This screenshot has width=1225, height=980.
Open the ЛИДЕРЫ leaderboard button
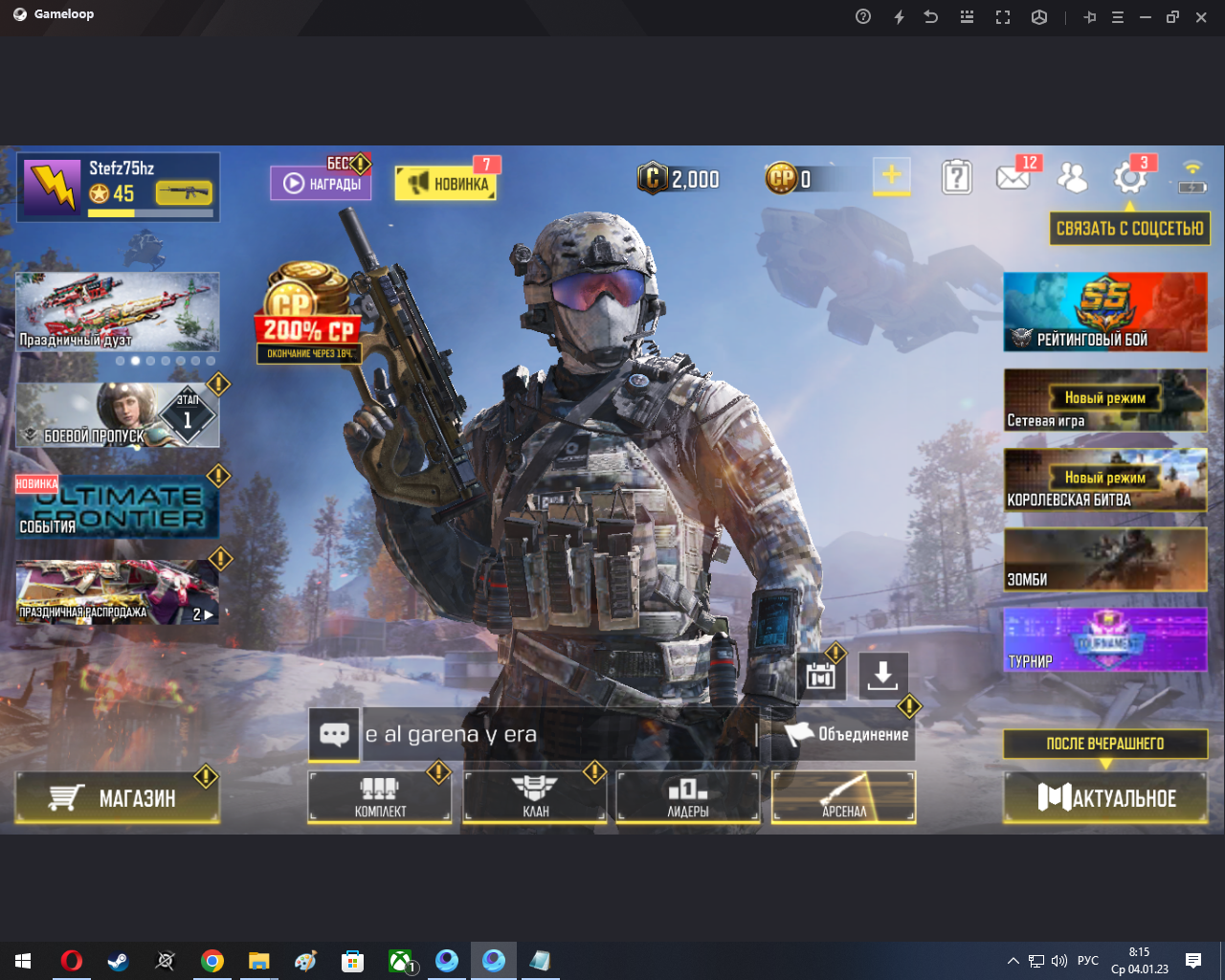point(688,797)
